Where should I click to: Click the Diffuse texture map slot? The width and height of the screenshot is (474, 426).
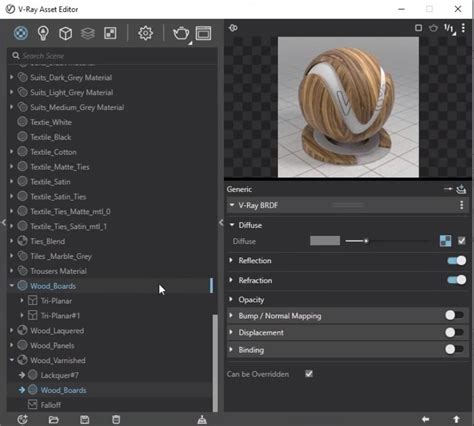[x=446, y=241]
